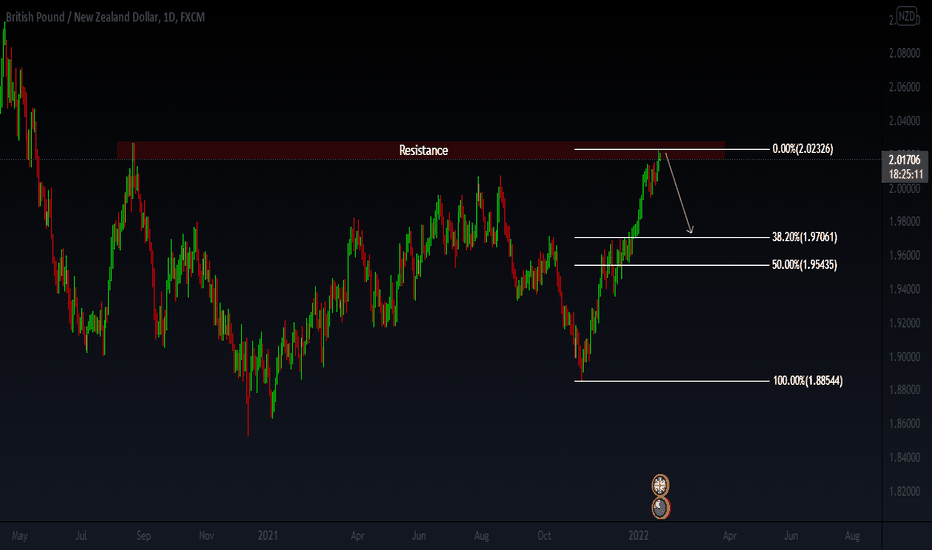Viewport: 932px width, 550px height.
Task: Click the Sep label on time axis
Action: (143, 536)
